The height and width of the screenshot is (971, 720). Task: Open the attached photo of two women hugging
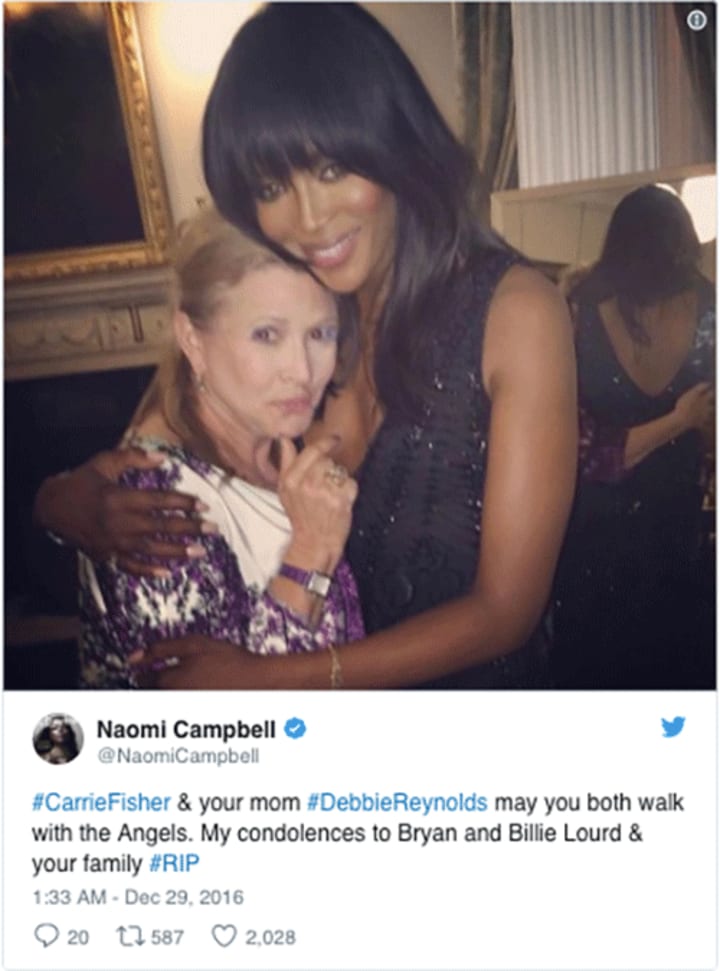coord(360,346)
